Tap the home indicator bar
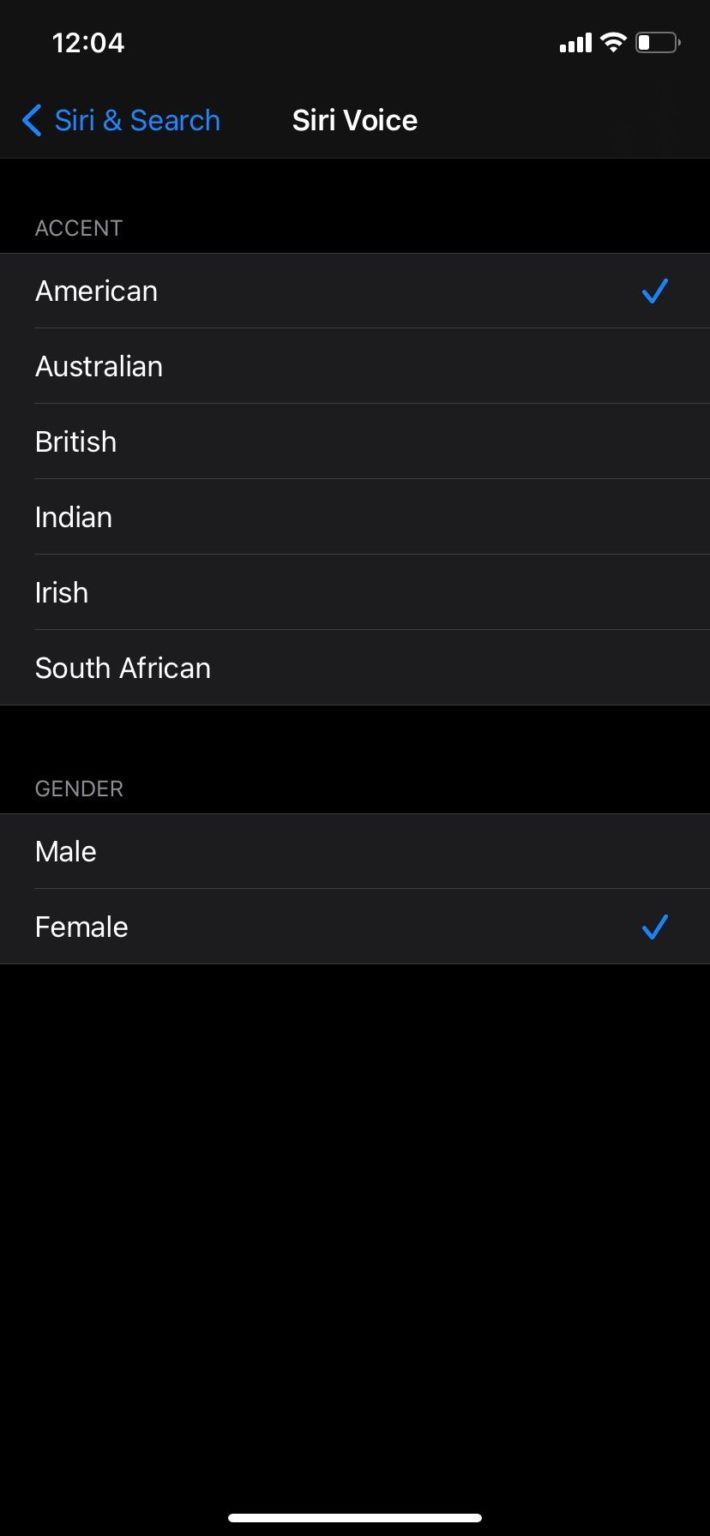This screenshot has width=710, height=1536. (x=355, y=1517)
